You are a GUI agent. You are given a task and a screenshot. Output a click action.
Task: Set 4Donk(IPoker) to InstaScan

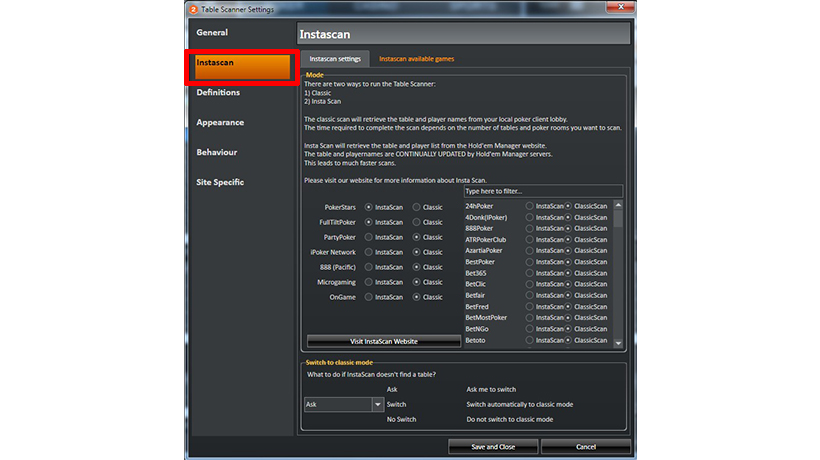[530, 217]
